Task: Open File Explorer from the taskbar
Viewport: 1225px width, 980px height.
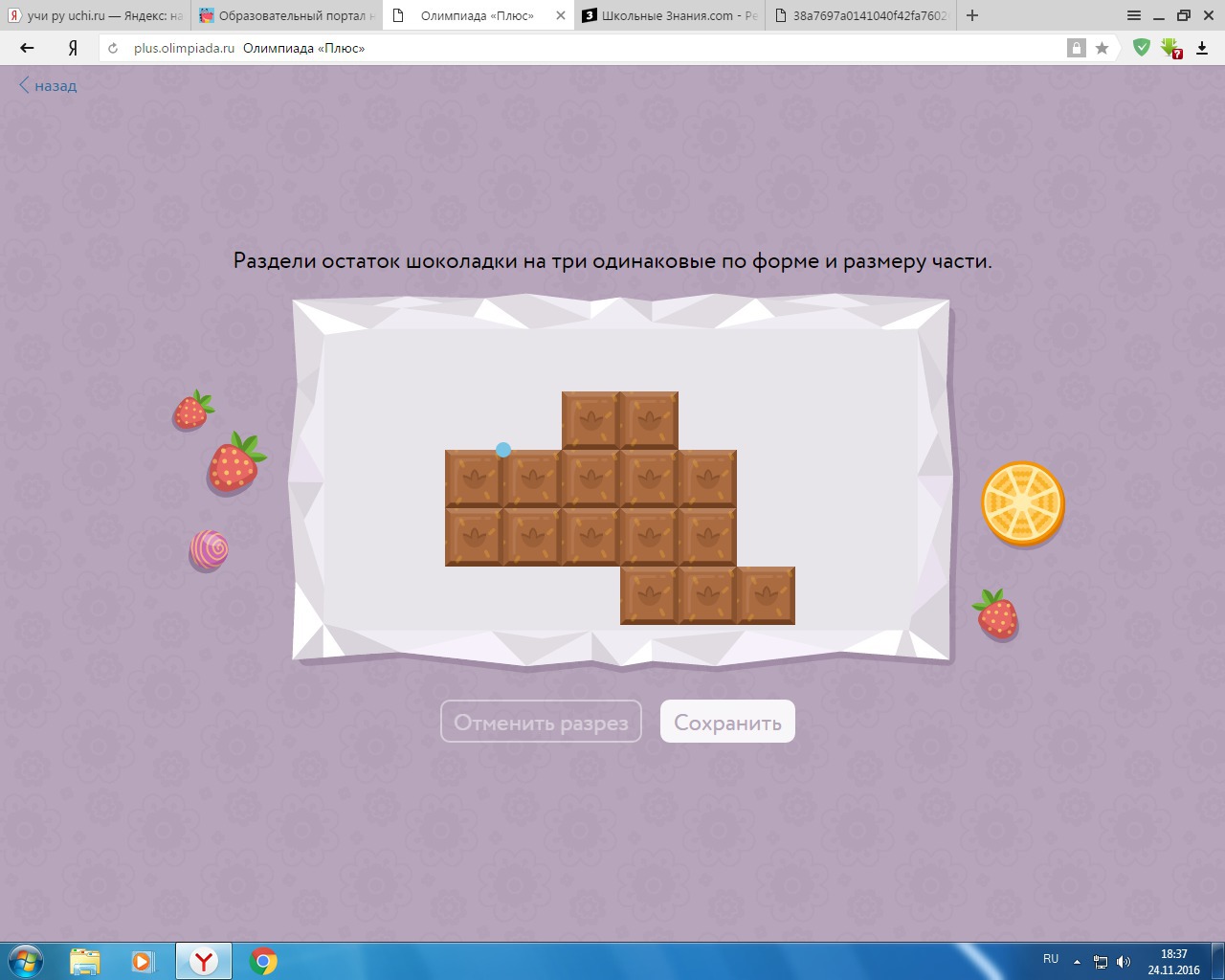Action: tap(85, 961)
